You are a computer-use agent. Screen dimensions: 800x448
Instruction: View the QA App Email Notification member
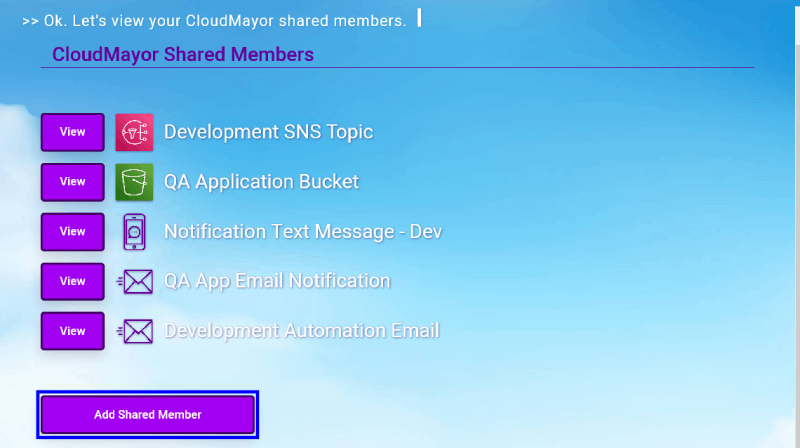pyautogui.click(x=72, y=282)
